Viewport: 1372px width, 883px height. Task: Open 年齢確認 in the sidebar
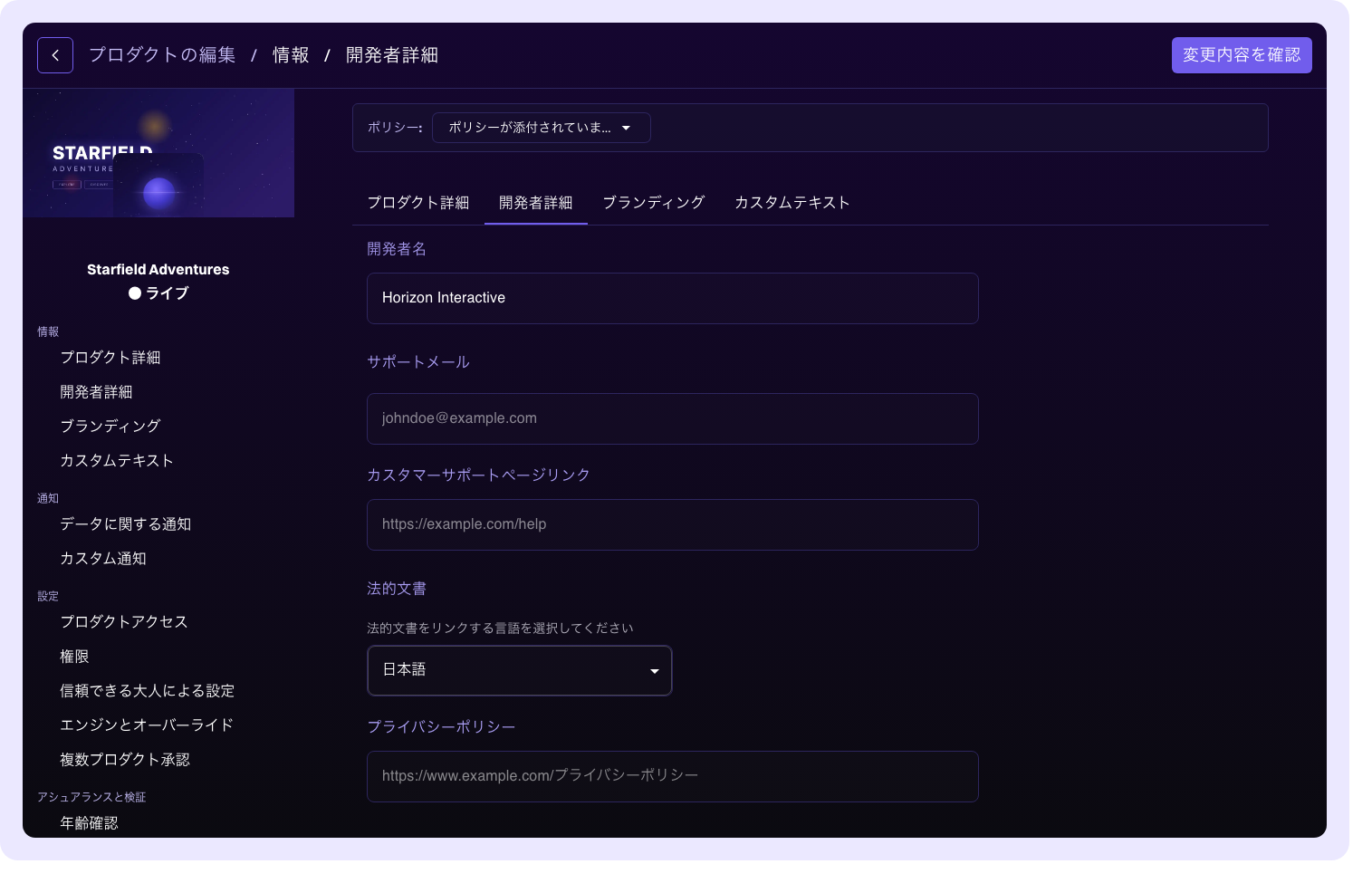pos(89,823)
